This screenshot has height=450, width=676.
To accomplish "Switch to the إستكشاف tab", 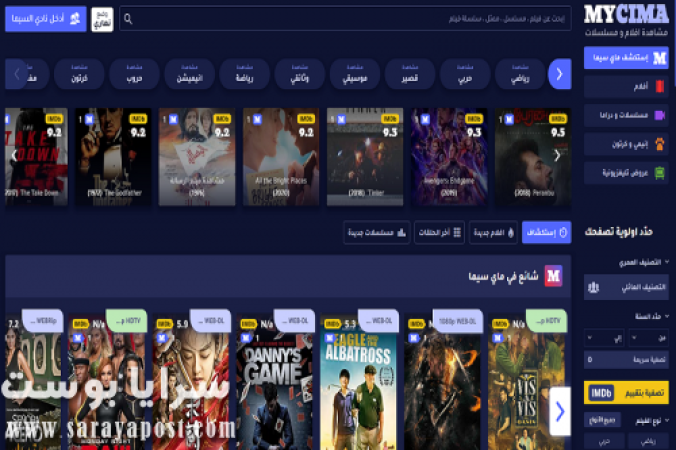I will [546, 232].
